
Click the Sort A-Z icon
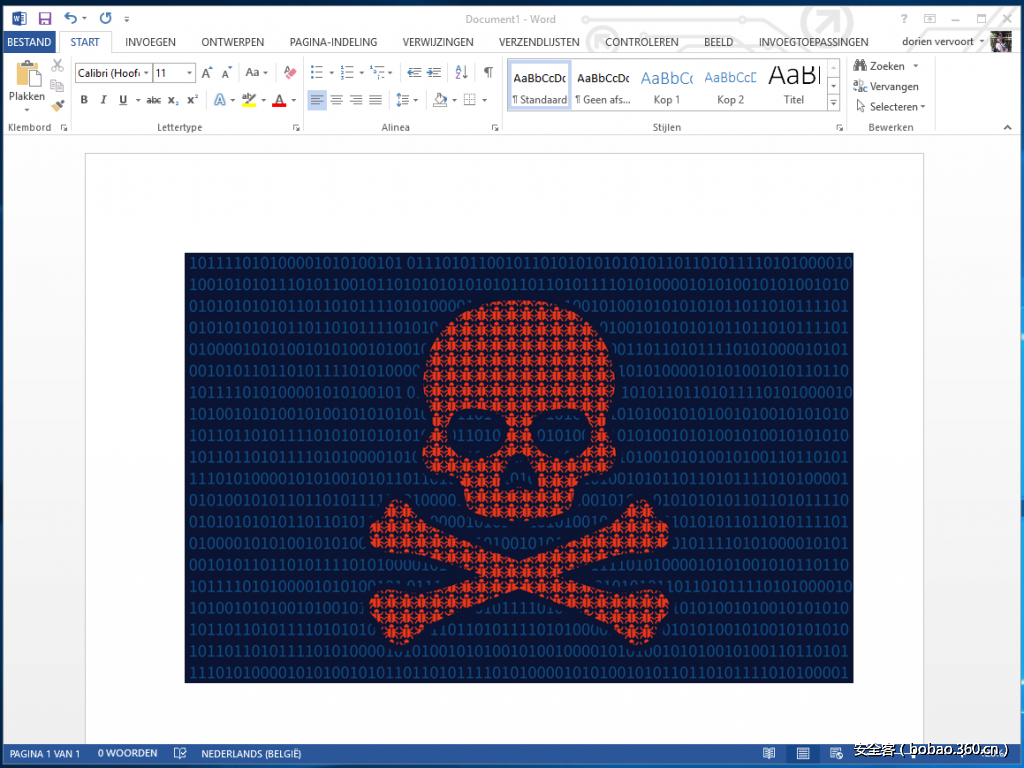[461, 72]
